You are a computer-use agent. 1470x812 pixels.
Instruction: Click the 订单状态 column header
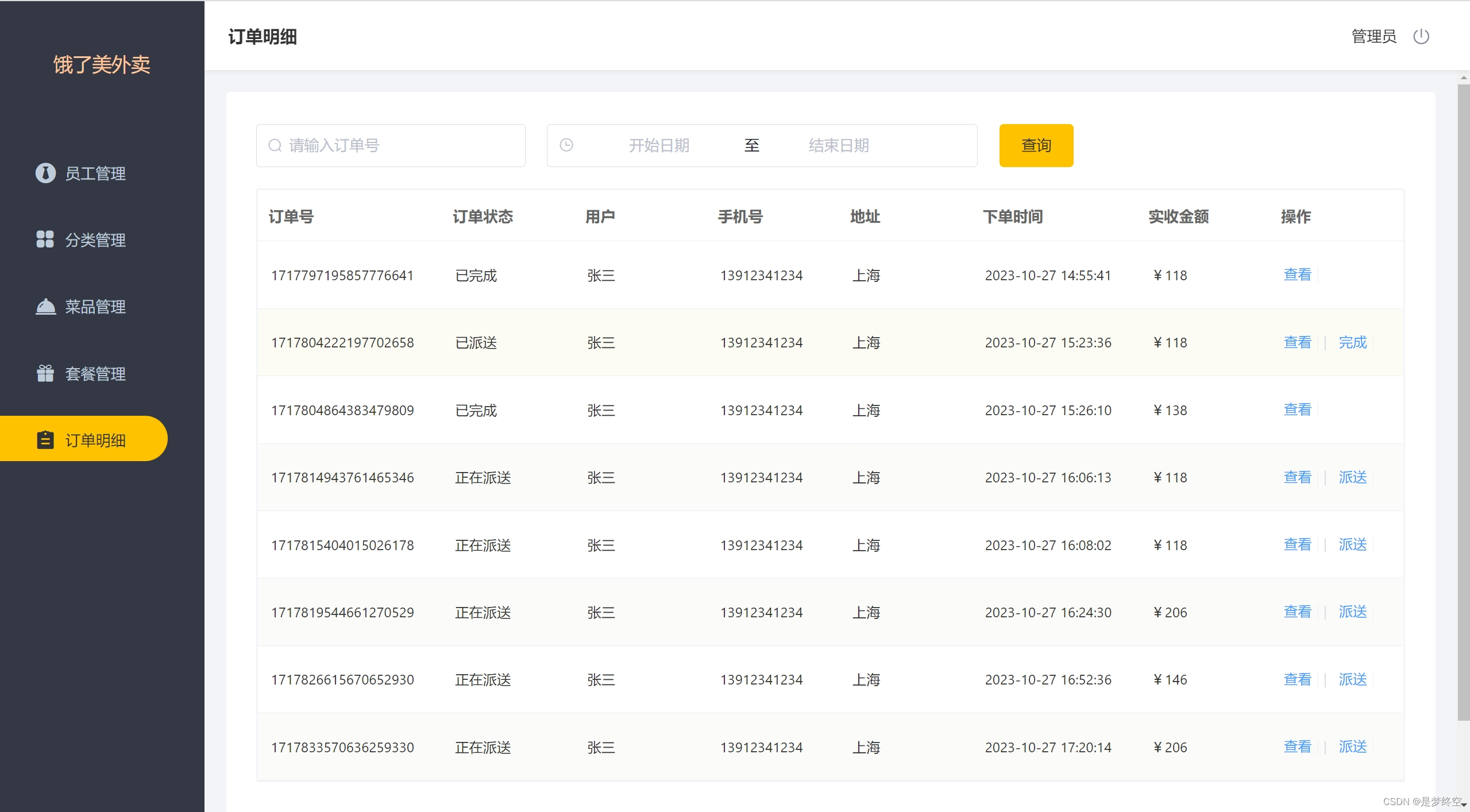click(483, 216)
